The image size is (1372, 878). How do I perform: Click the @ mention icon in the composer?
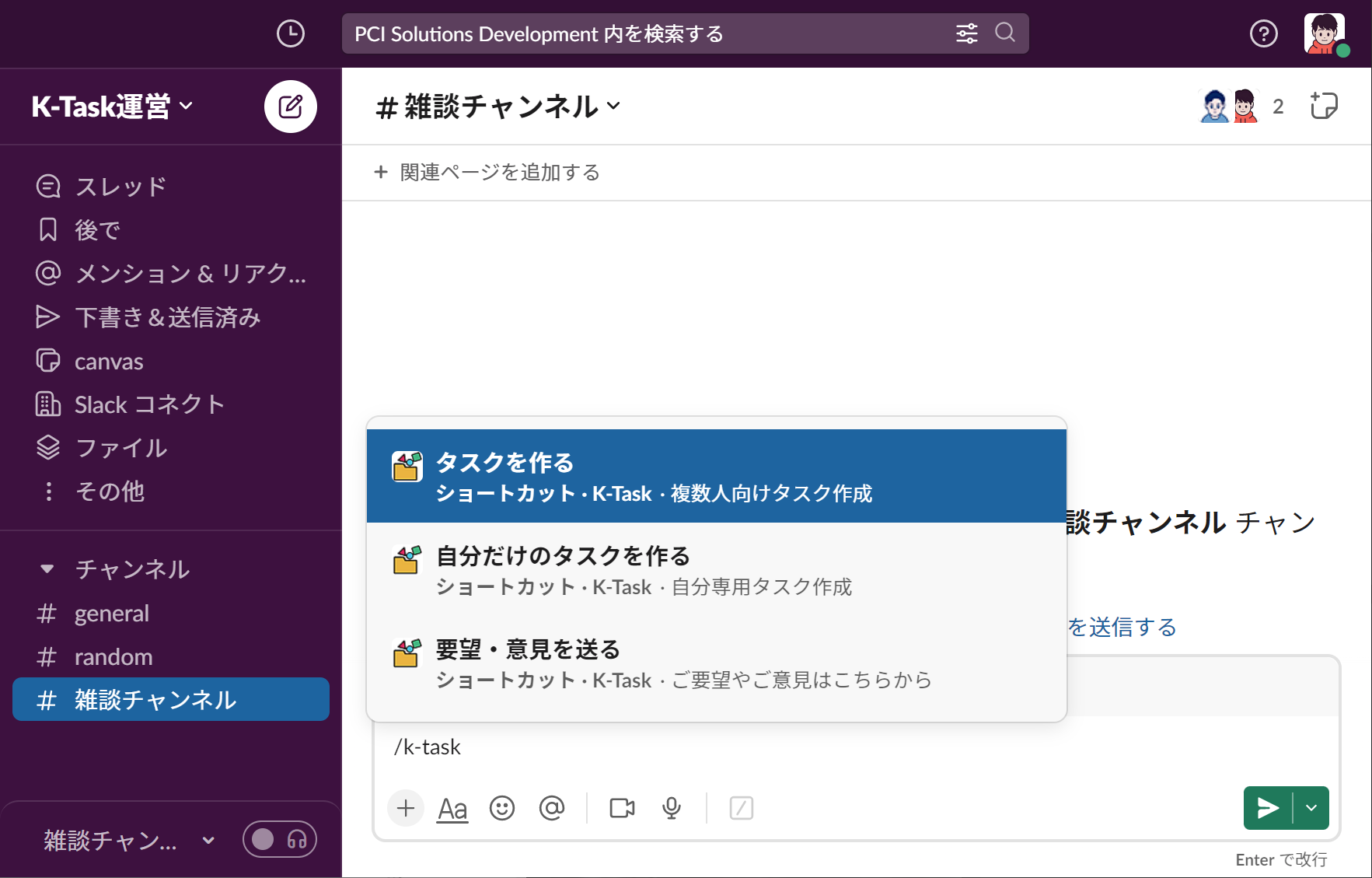coord(552,808)
